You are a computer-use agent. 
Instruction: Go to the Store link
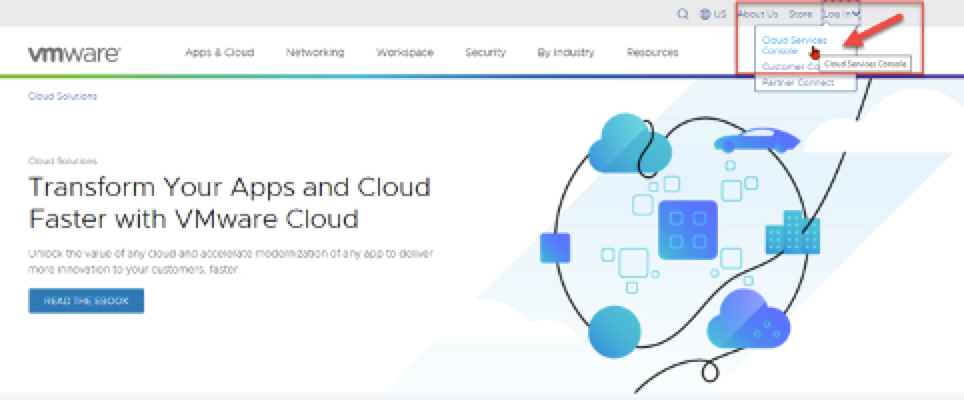coord(800,14)
